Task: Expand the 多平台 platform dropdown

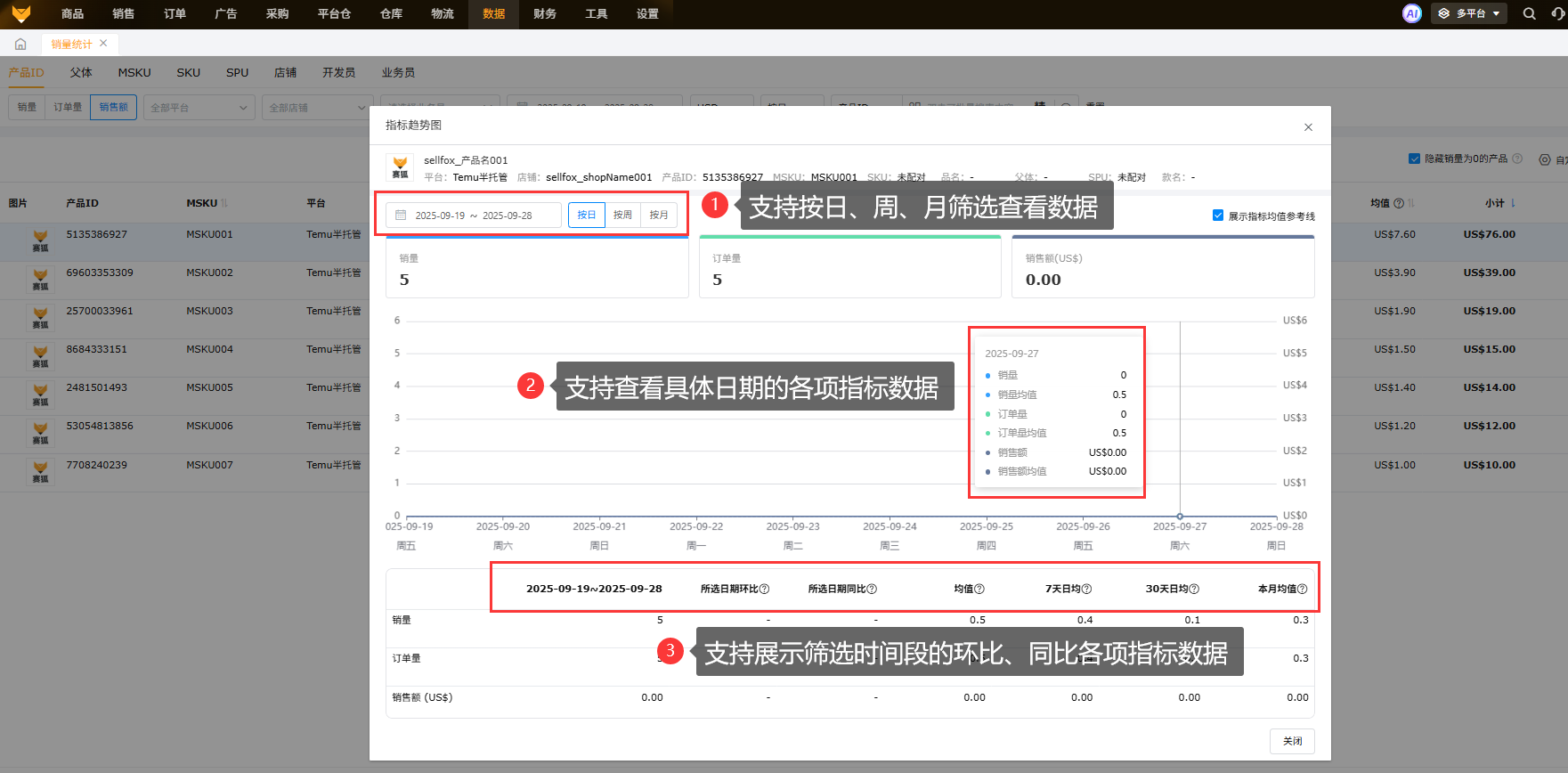Action: click(x=1469, y=13)
